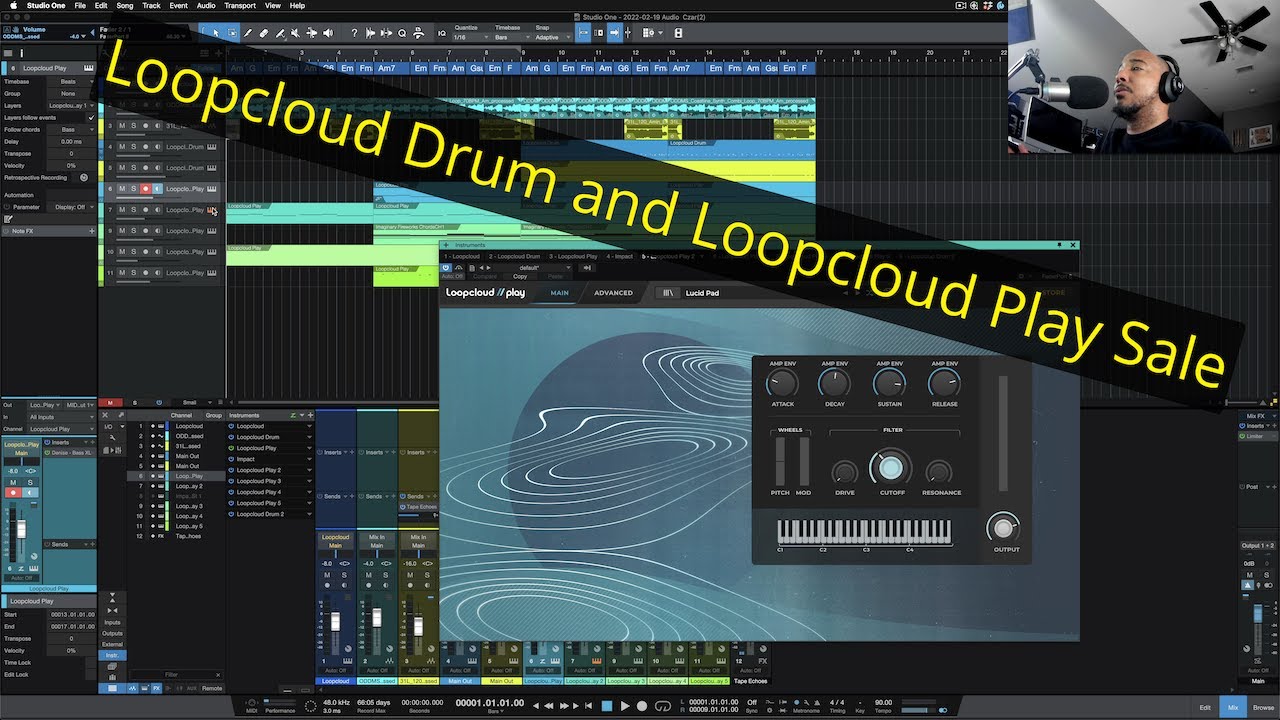Open the plugin sidechain/routing icon after preset

point(587,267)
